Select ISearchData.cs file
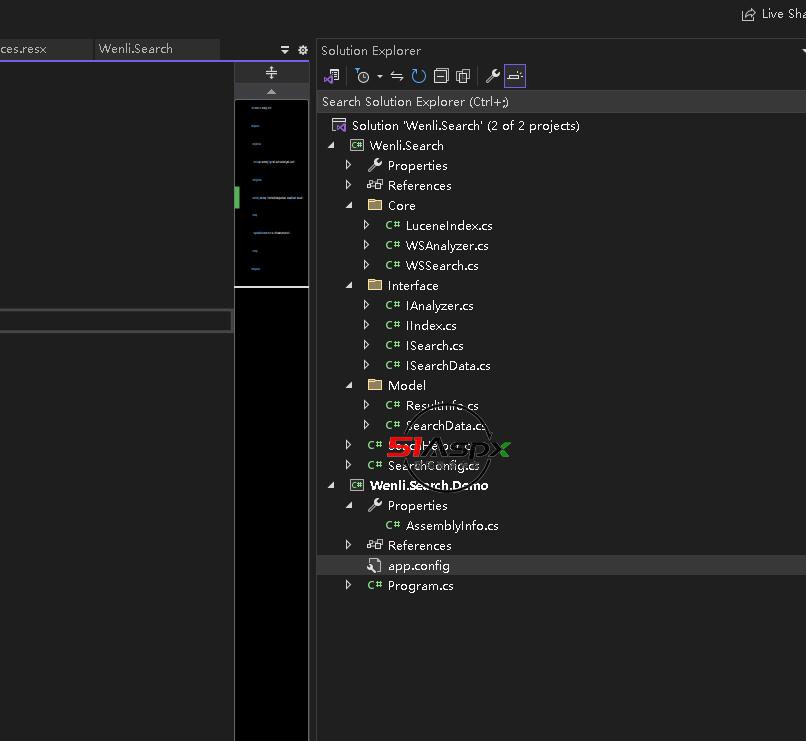Image resolution: width=806 pixels, height=741 pixels. (x=448, y=366)
